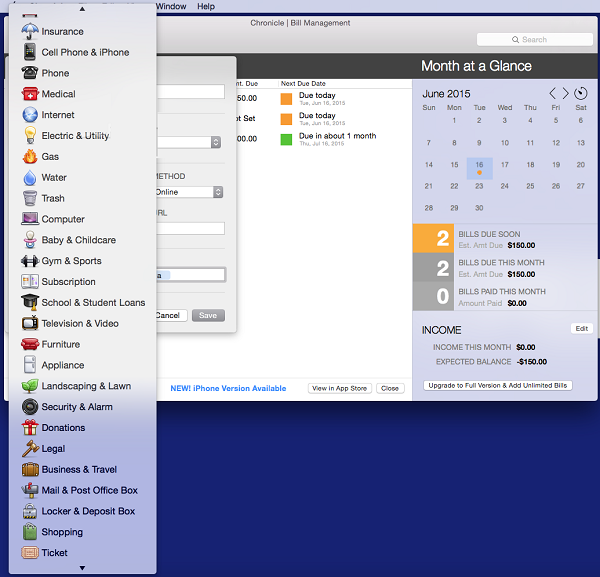The width and height of the screenshot is (600, 577).
Task: Open the Window menu
Action: point(171,6)
